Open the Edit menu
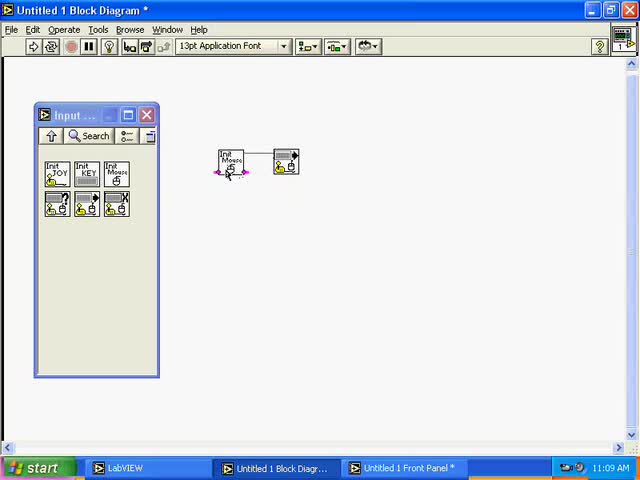The width and height of the screenshot is (640, 480). click(x=33, y=30)
